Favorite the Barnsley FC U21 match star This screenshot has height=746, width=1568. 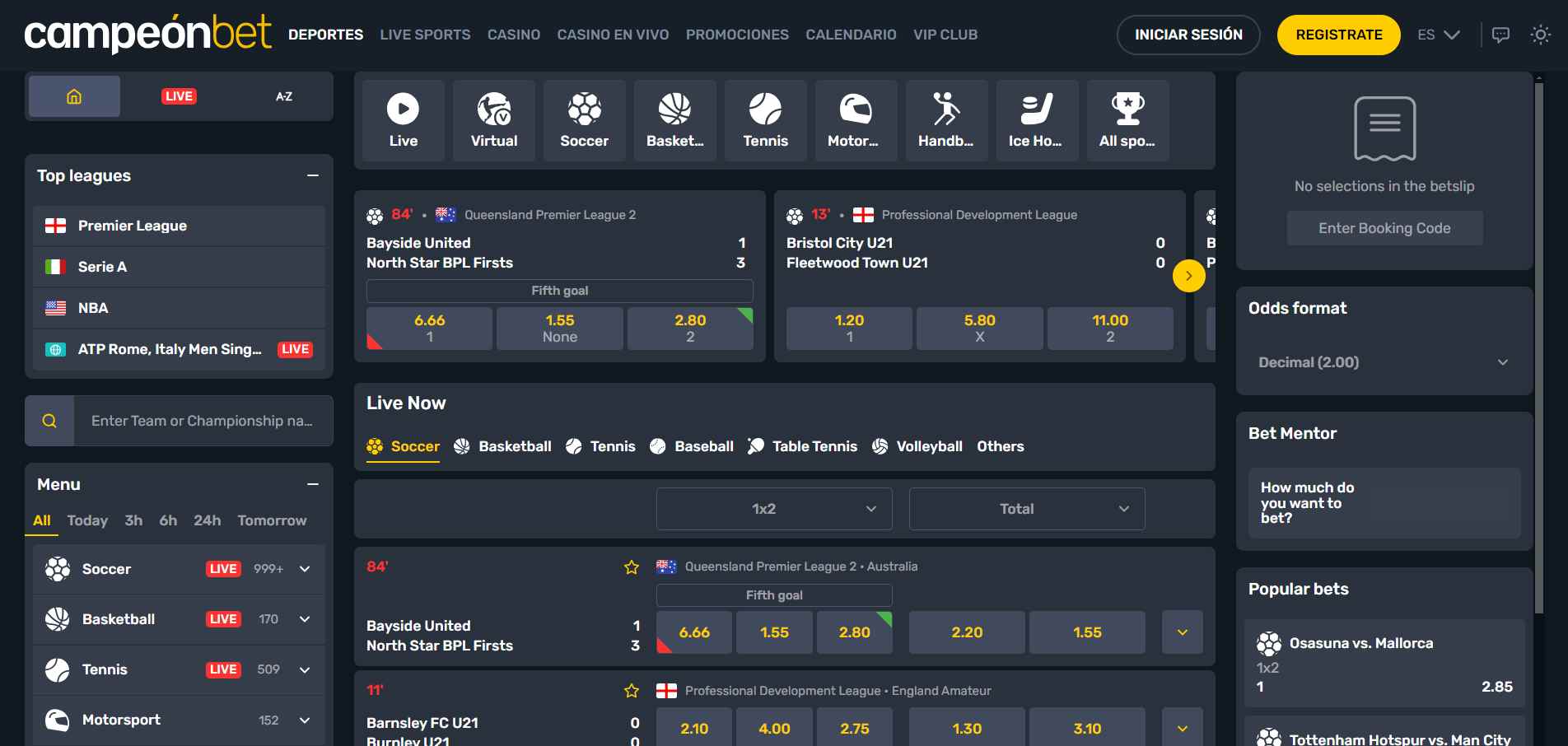click(x=632, y=691)
